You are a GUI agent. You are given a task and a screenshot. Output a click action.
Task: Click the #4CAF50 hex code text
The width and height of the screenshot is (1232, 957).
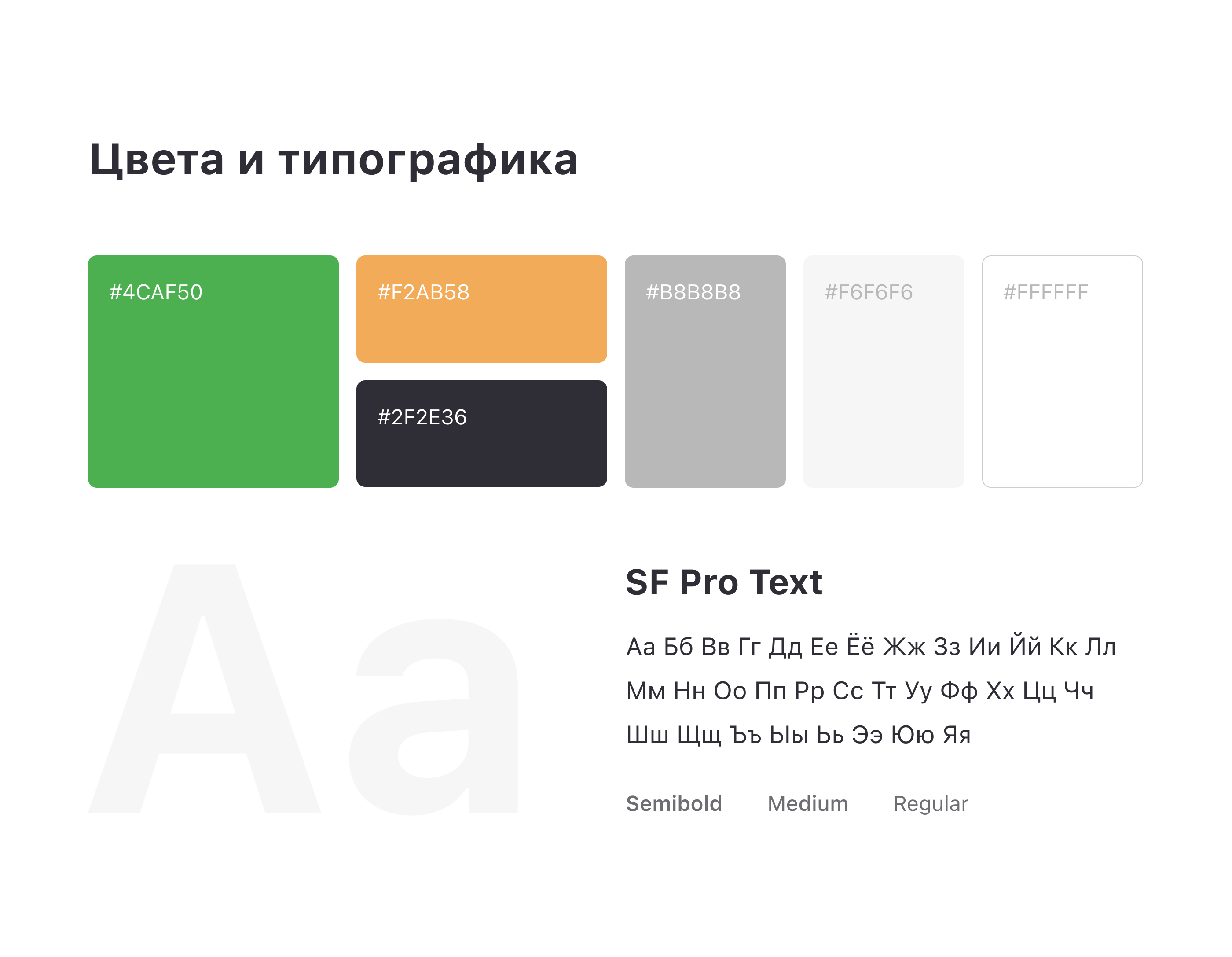[x=156, y=292]
